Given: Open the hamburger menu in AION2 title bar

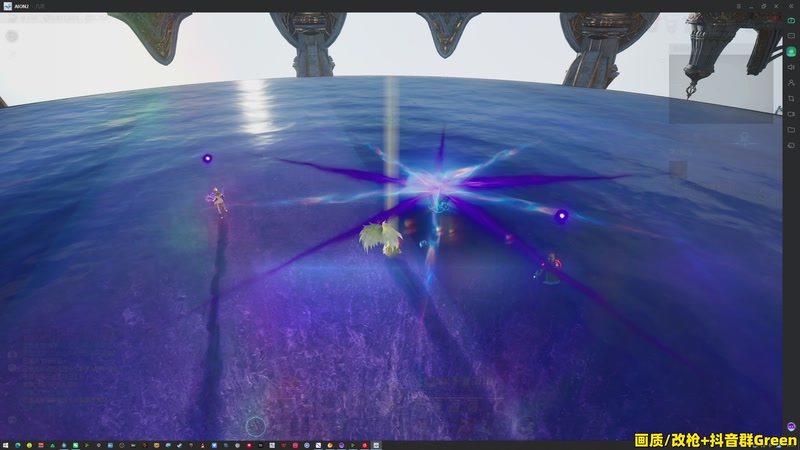Looking at the screenshot, I should click(738, 6).
